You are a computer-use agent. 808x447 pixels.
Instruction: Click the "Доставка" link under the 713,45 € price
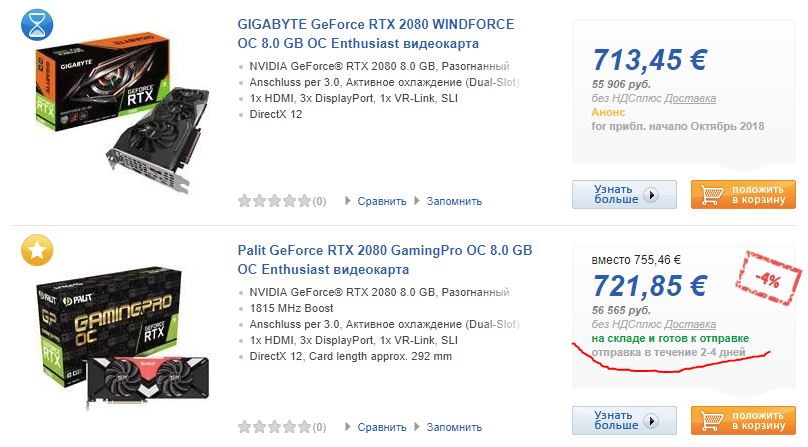point(691,99)
